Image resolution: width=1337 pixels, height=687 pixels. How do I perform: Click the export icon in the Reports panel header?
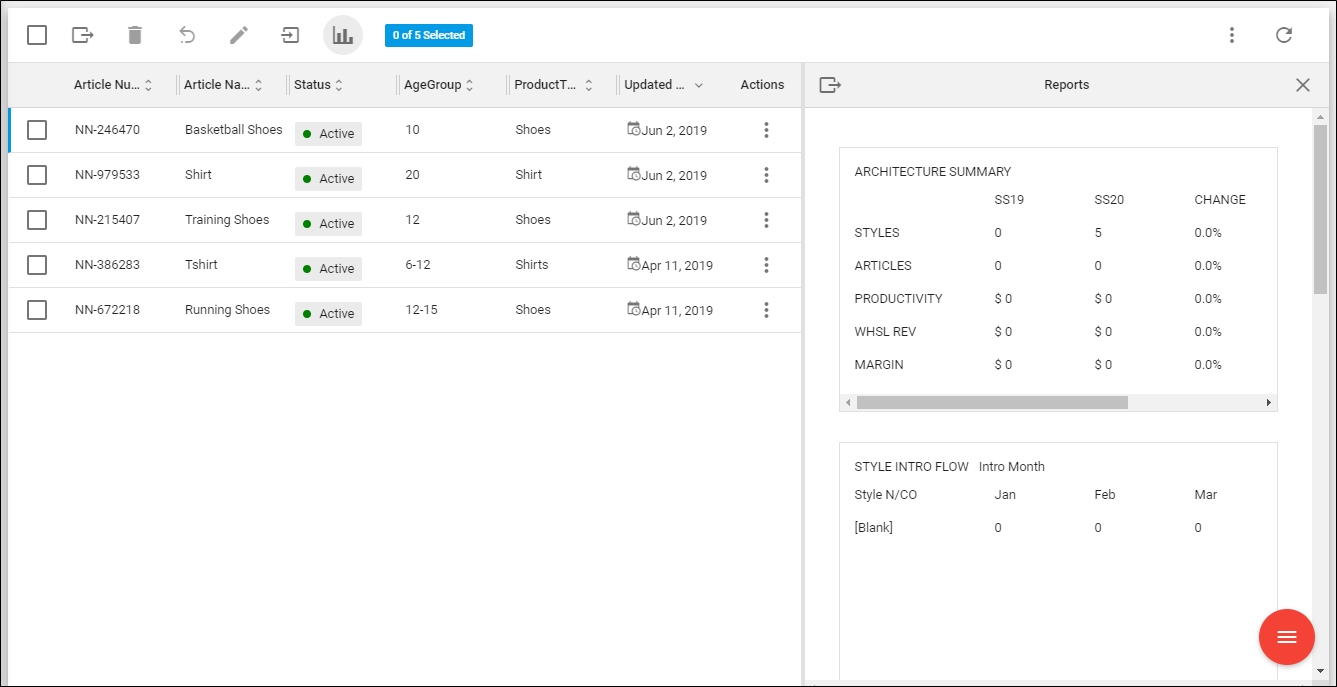tap(830, 85)
